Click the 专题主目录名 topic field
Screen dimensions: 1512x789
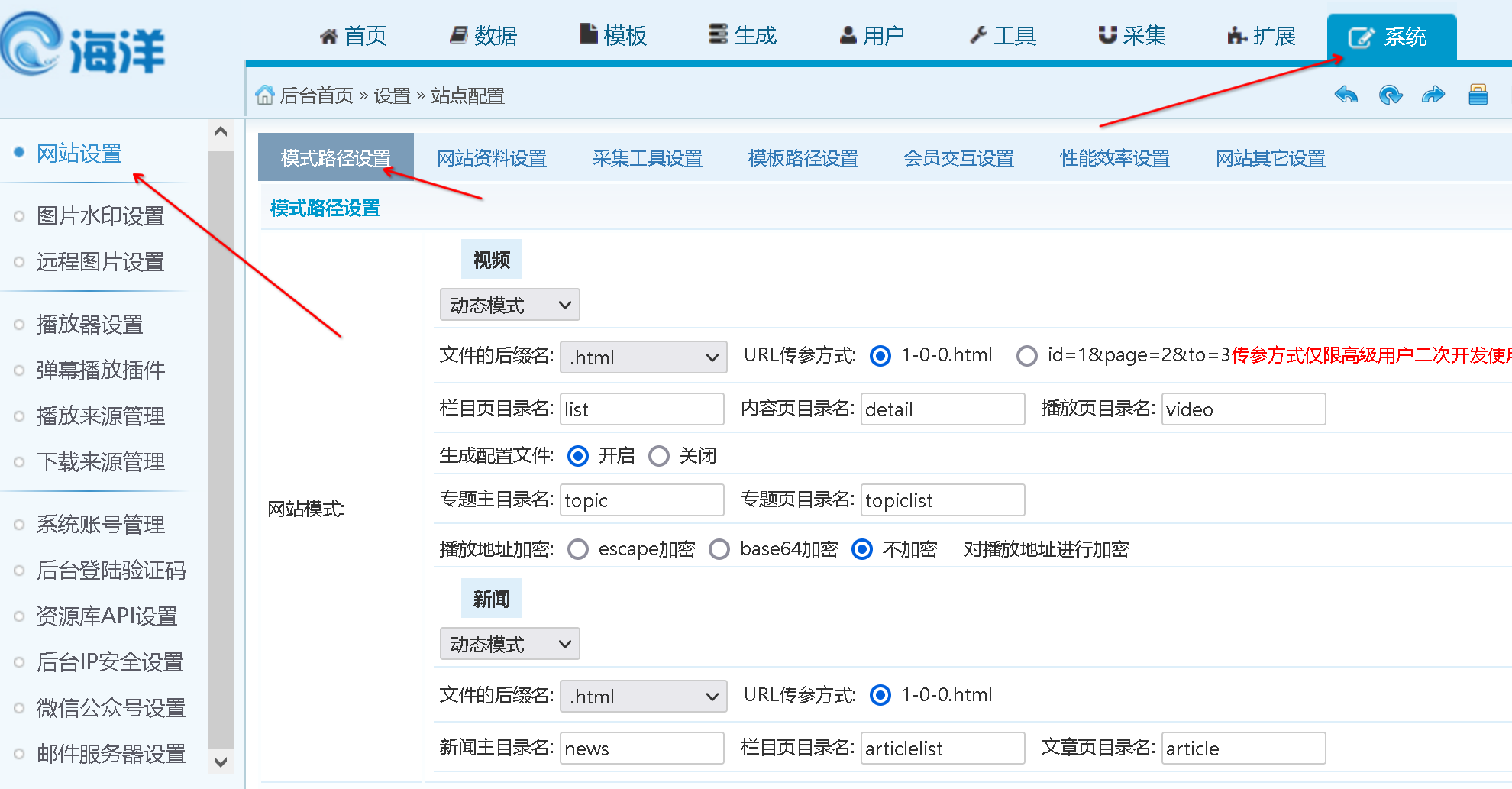642,500
